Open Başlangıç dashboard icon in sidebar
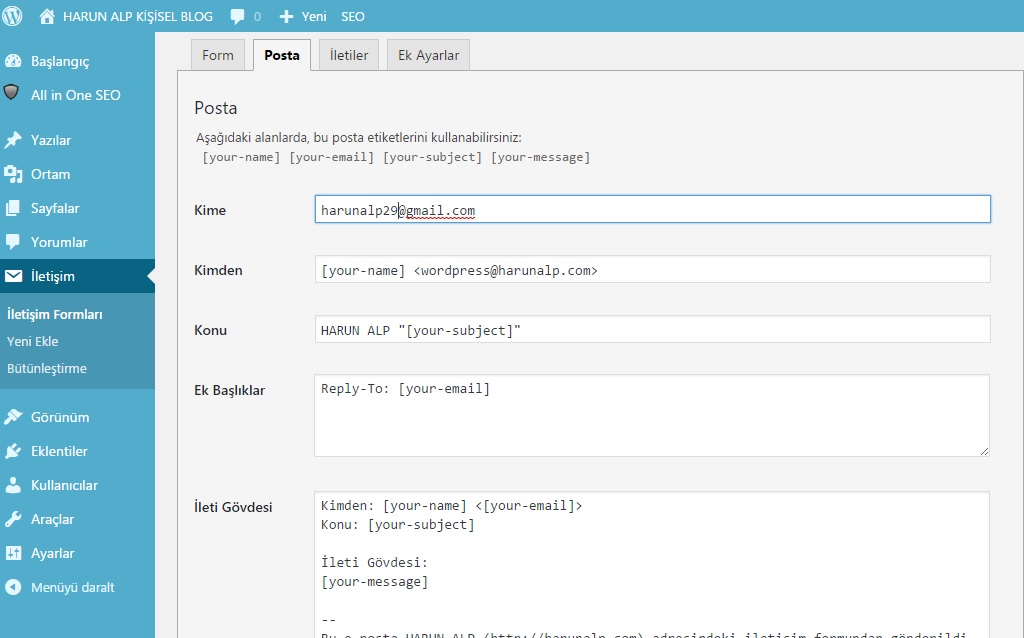Image resolution: width=1024 pixels, height=638 pixels. [x=13, y=61]
